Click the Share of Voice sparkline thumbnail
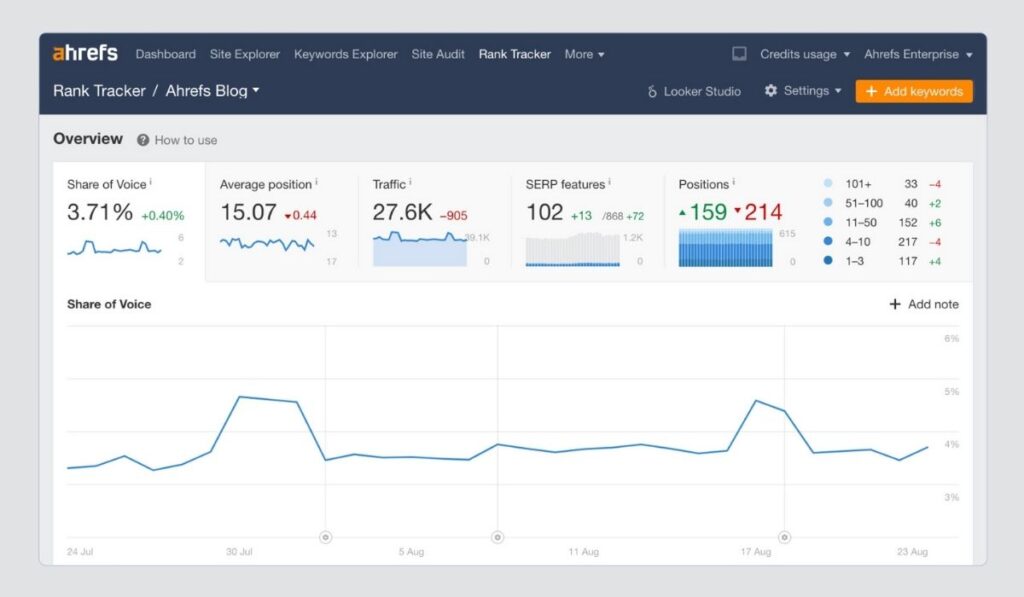The image size is (1024, 597). click(x=114, y=248)
